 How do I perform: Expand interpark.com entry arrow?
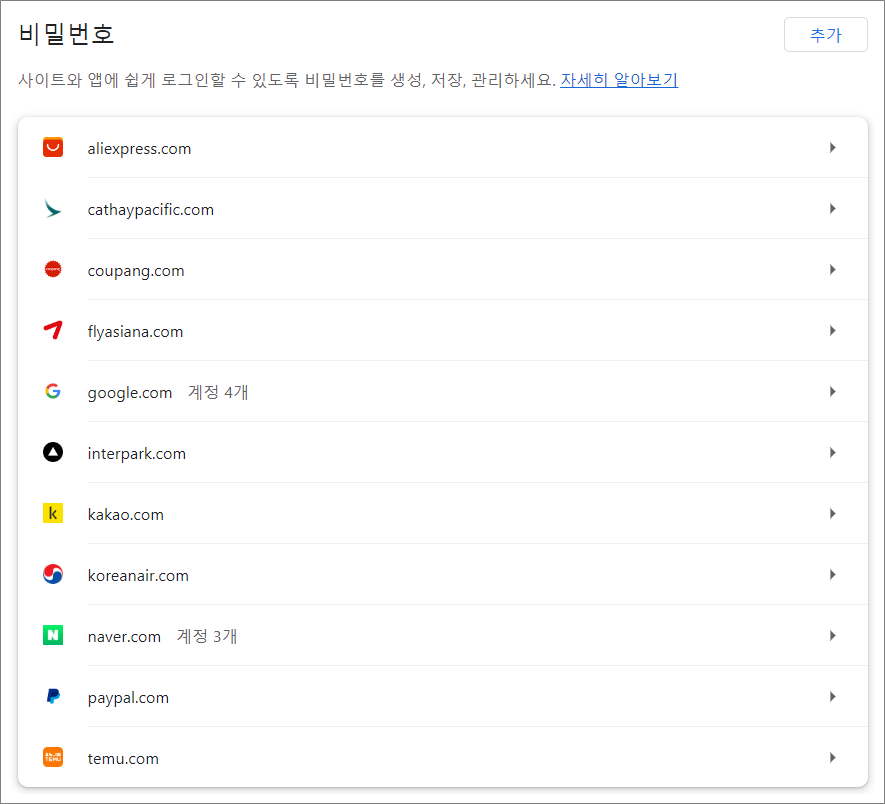(833, 453)
